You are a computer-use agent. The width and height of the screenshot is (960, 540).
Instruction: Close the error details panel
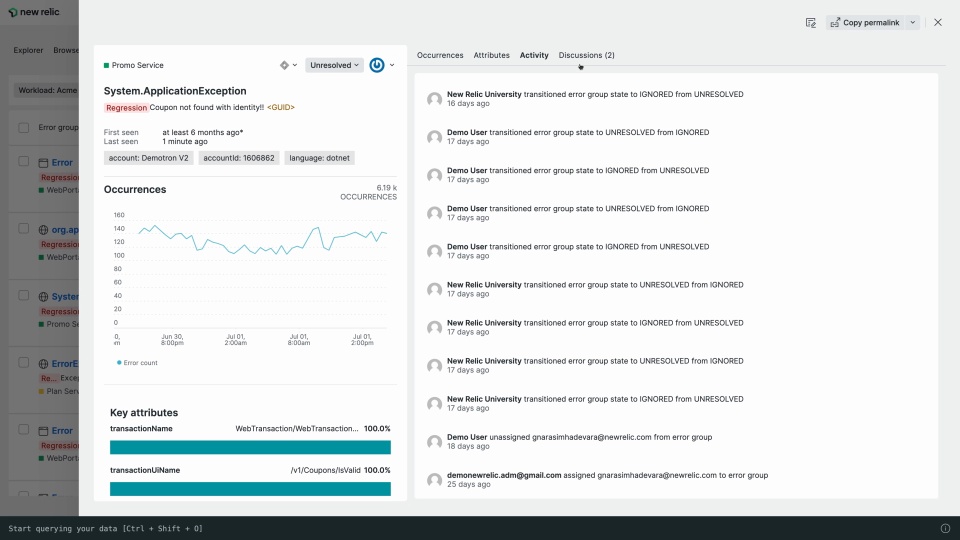click(937, 22)
